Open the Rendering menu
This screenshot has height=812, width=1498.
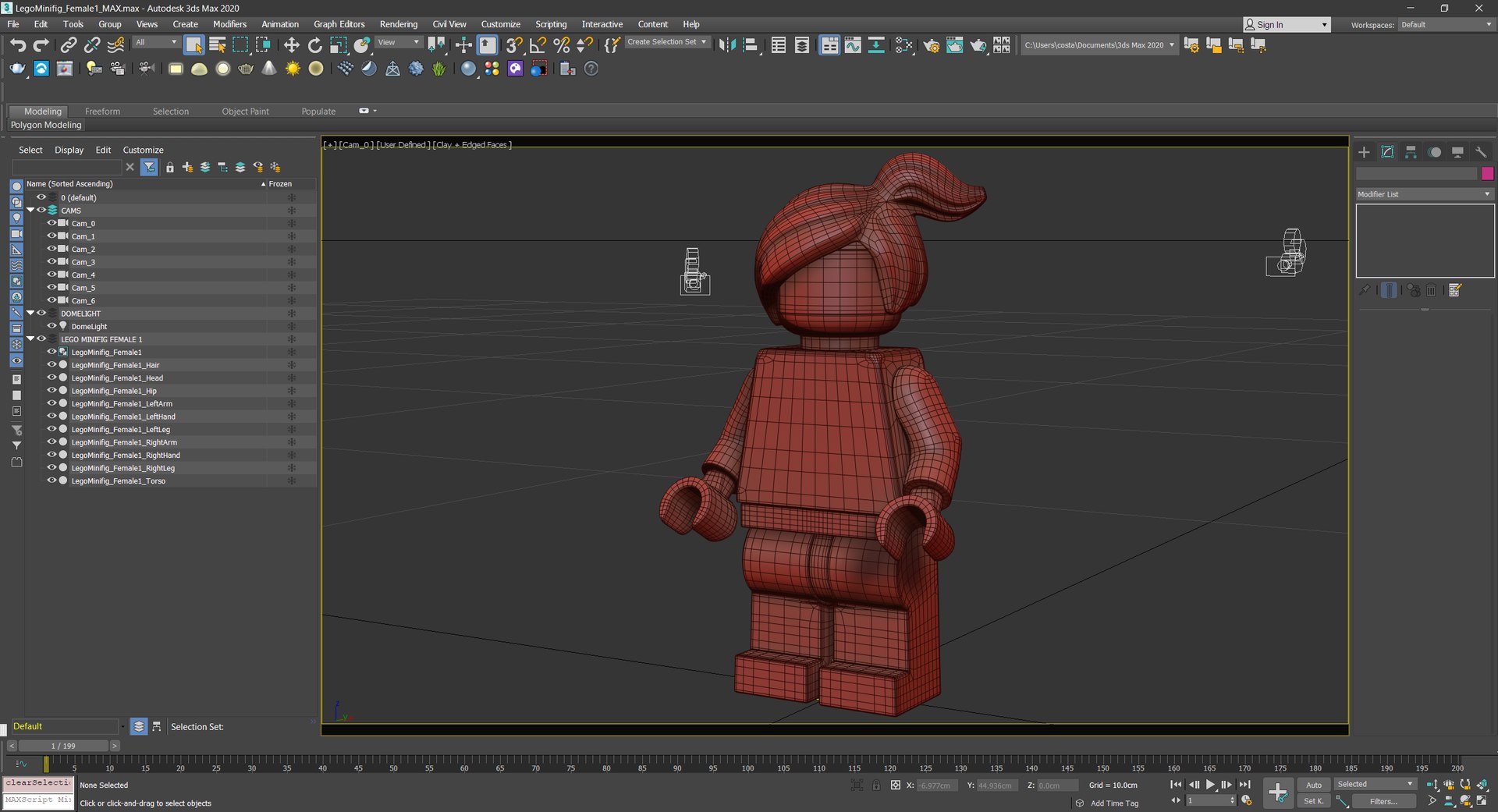(398, 24)
